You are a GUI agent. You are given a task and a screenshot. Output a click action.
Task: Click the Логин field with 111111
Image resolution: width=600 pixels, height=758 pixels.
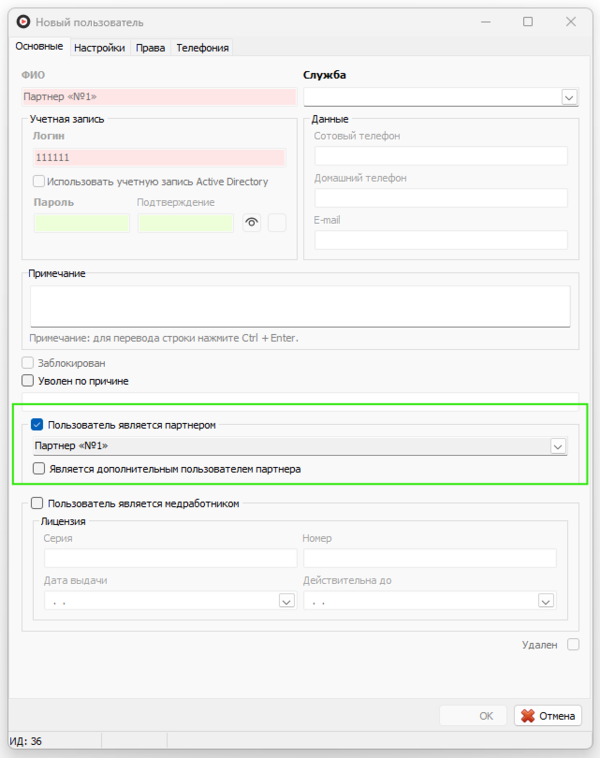[x=160, y=158]
